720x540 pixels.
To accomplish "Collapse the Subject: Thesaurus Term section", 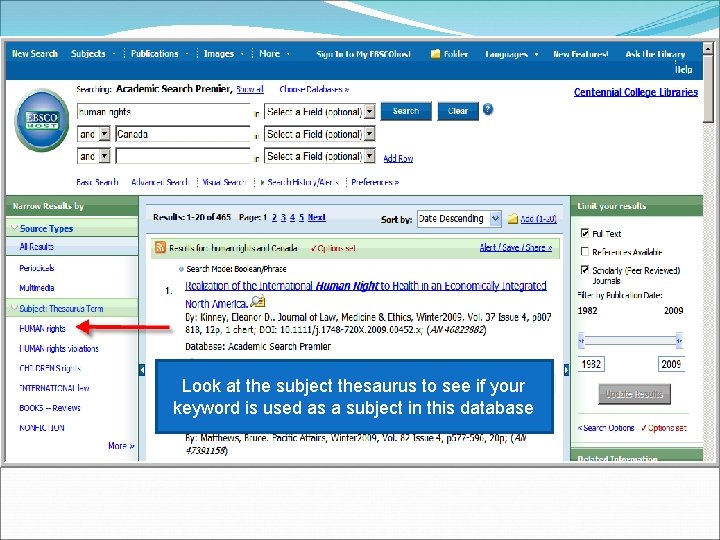I will [15, 308].
